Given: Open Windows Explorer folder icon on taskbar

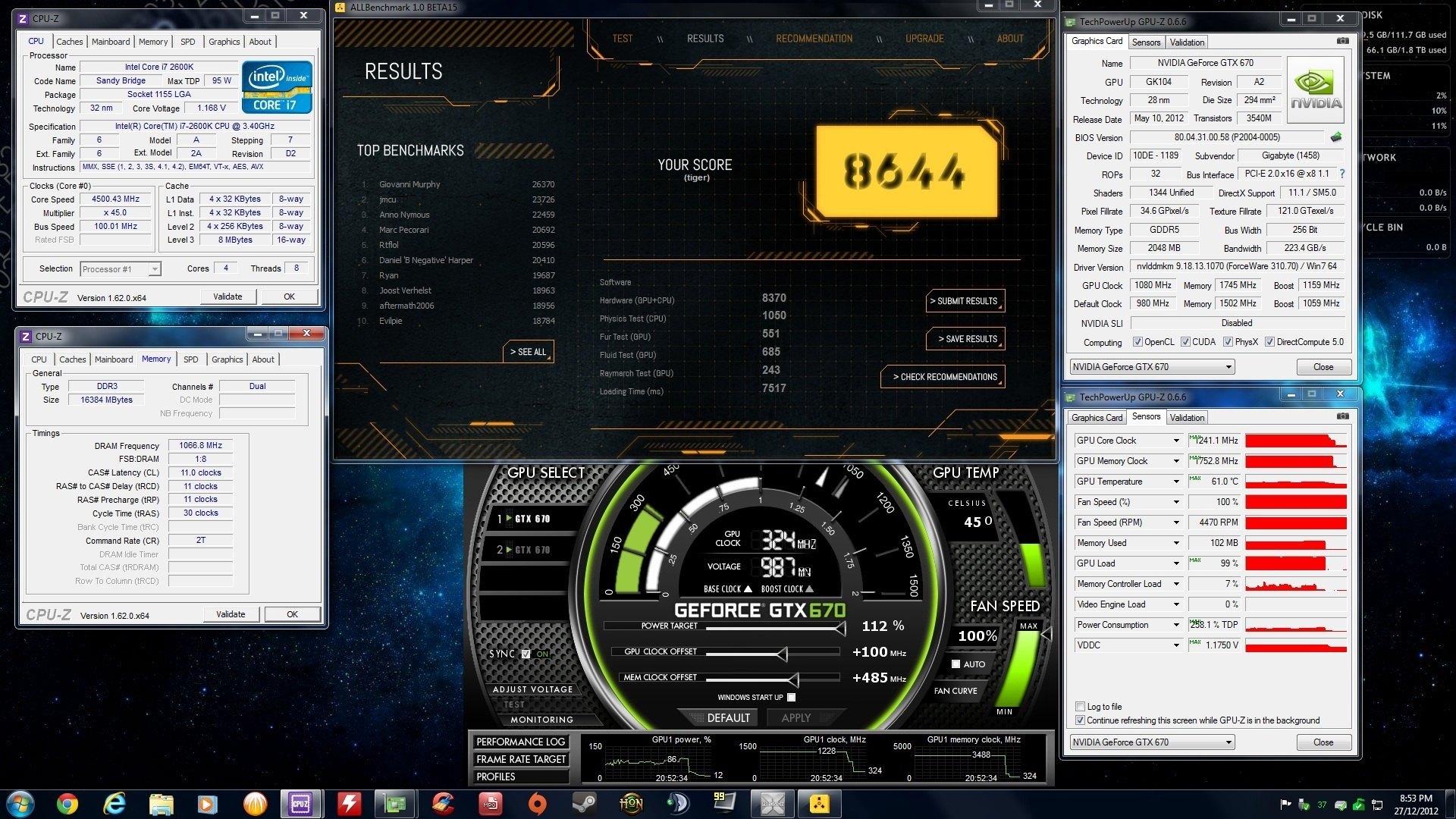Looking at the screenshot, I should click(162, 804).
